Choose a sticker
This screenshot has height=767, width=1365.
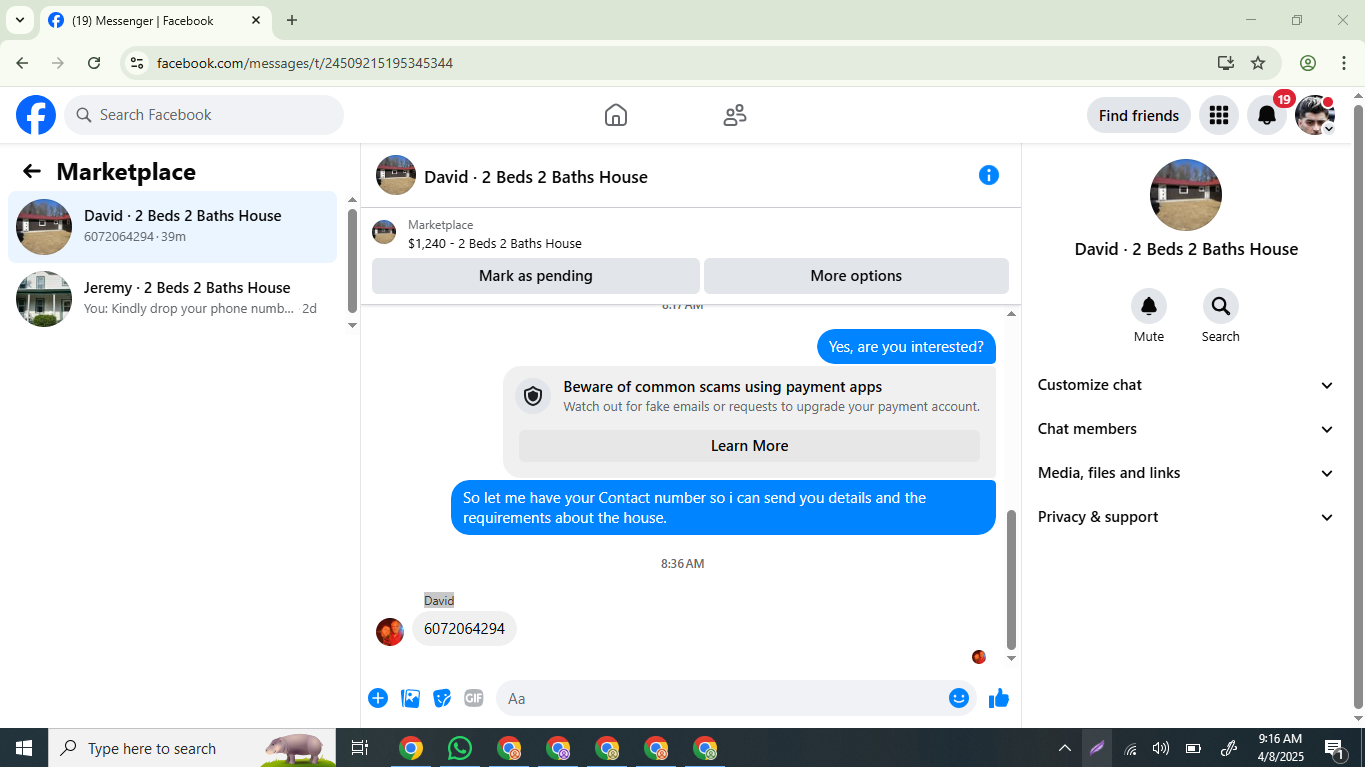pyautogui.click(x=442, y=698)
